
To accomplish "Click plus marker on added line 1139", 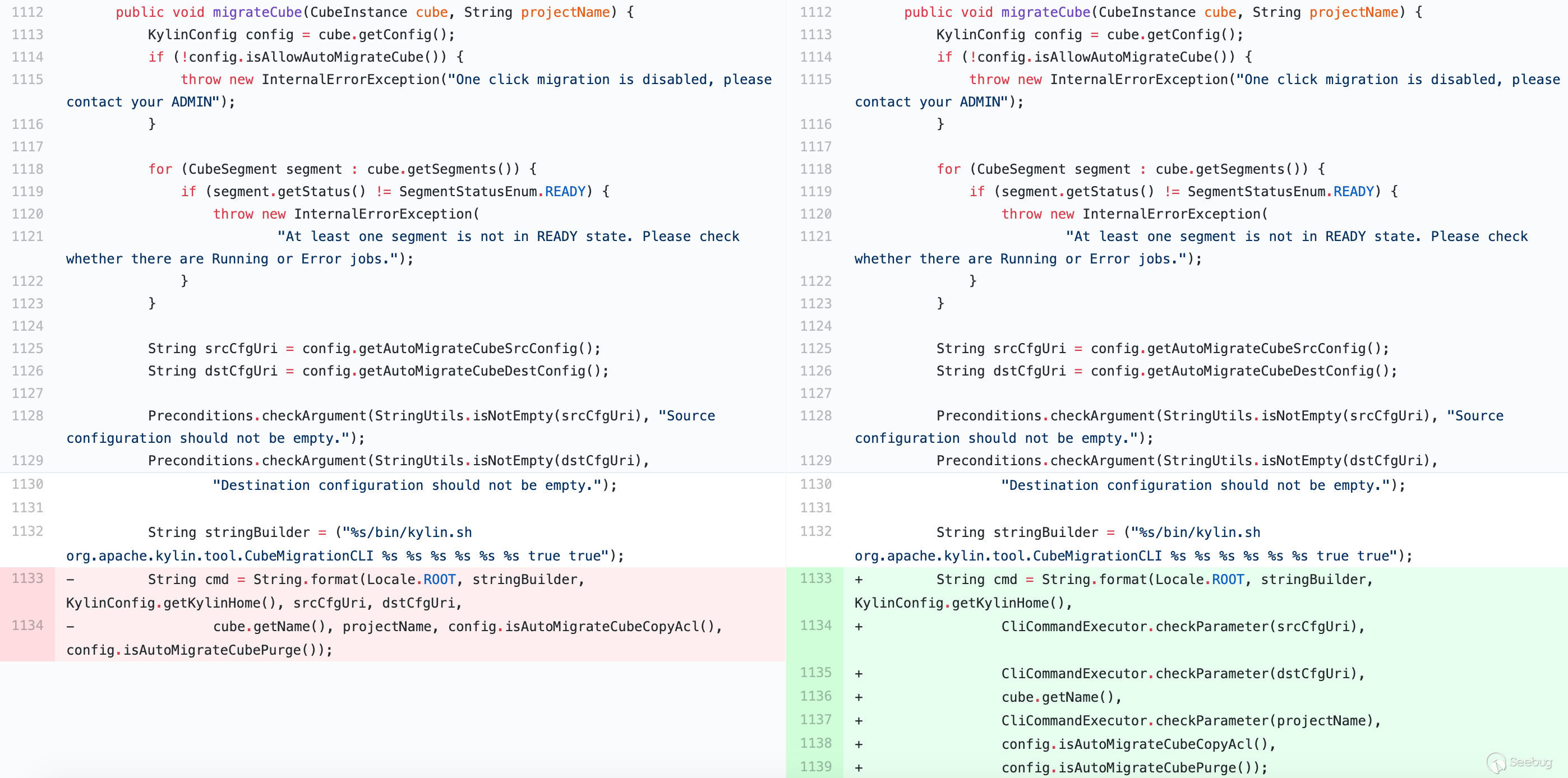I will click(858, 768).
